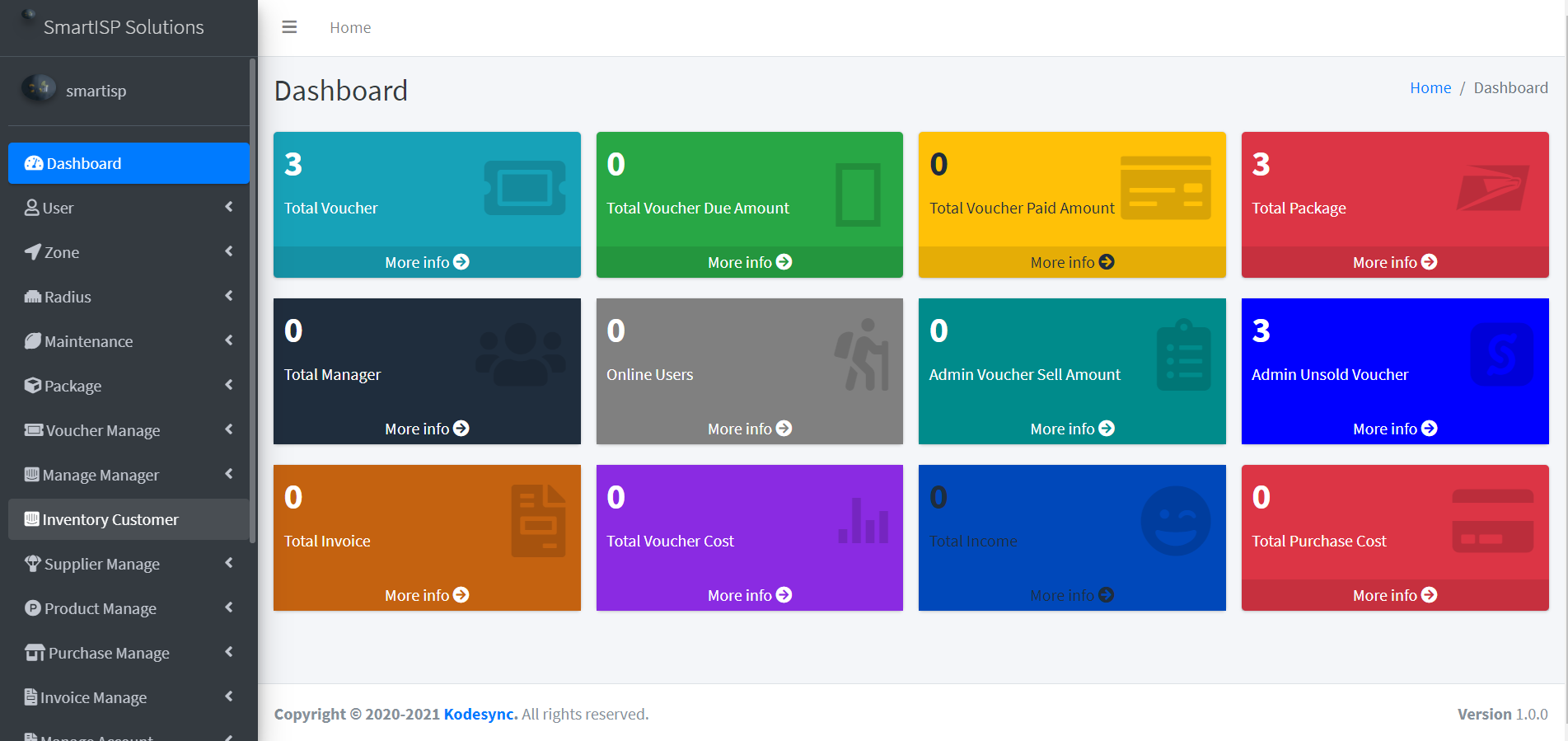The width and height of the screenshot is (1568, 741).
Task: Toggle the sidebar with the hamburger icon
Action: tap(289, 27)
